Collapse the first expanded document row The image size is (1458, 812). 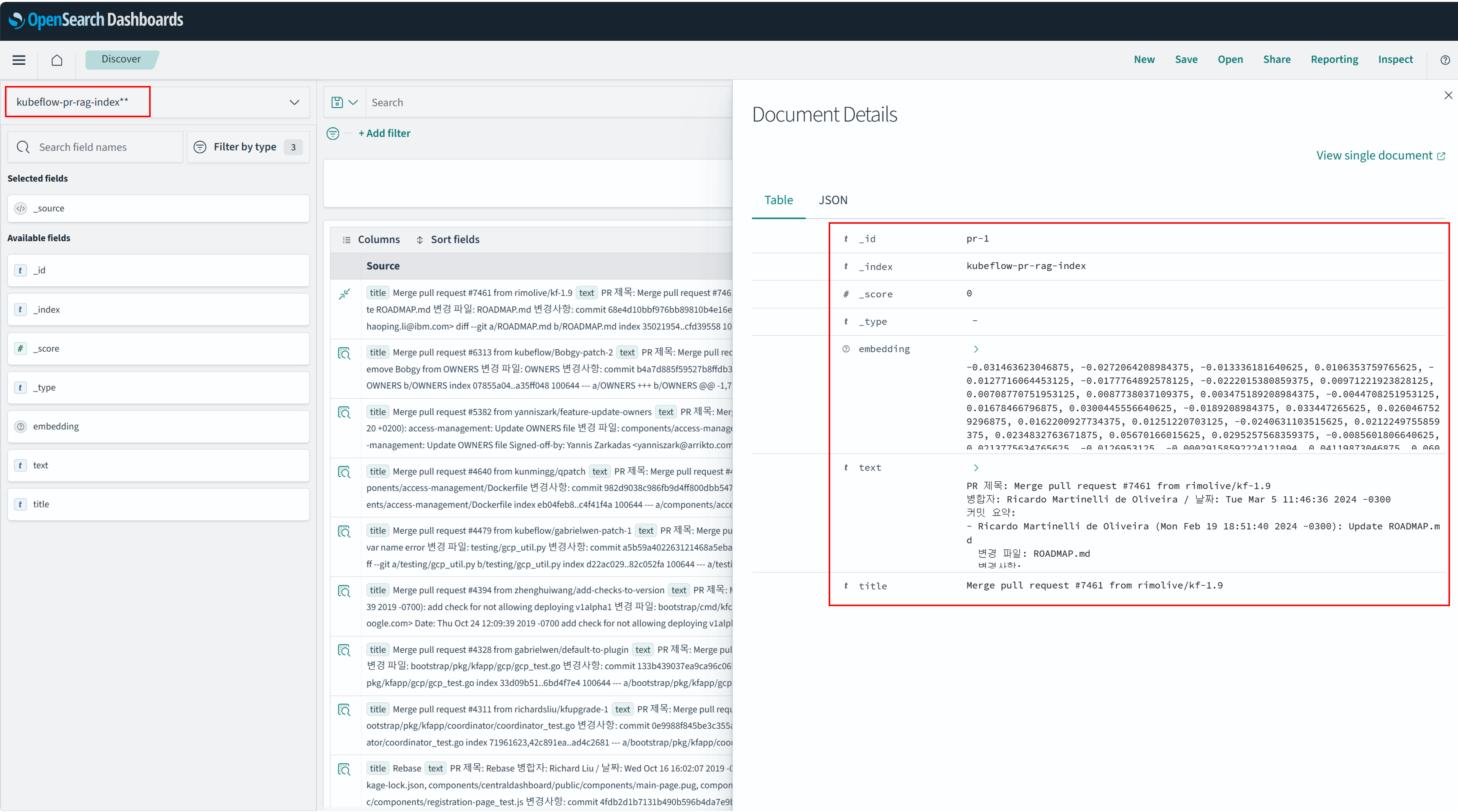coord(344,294)
